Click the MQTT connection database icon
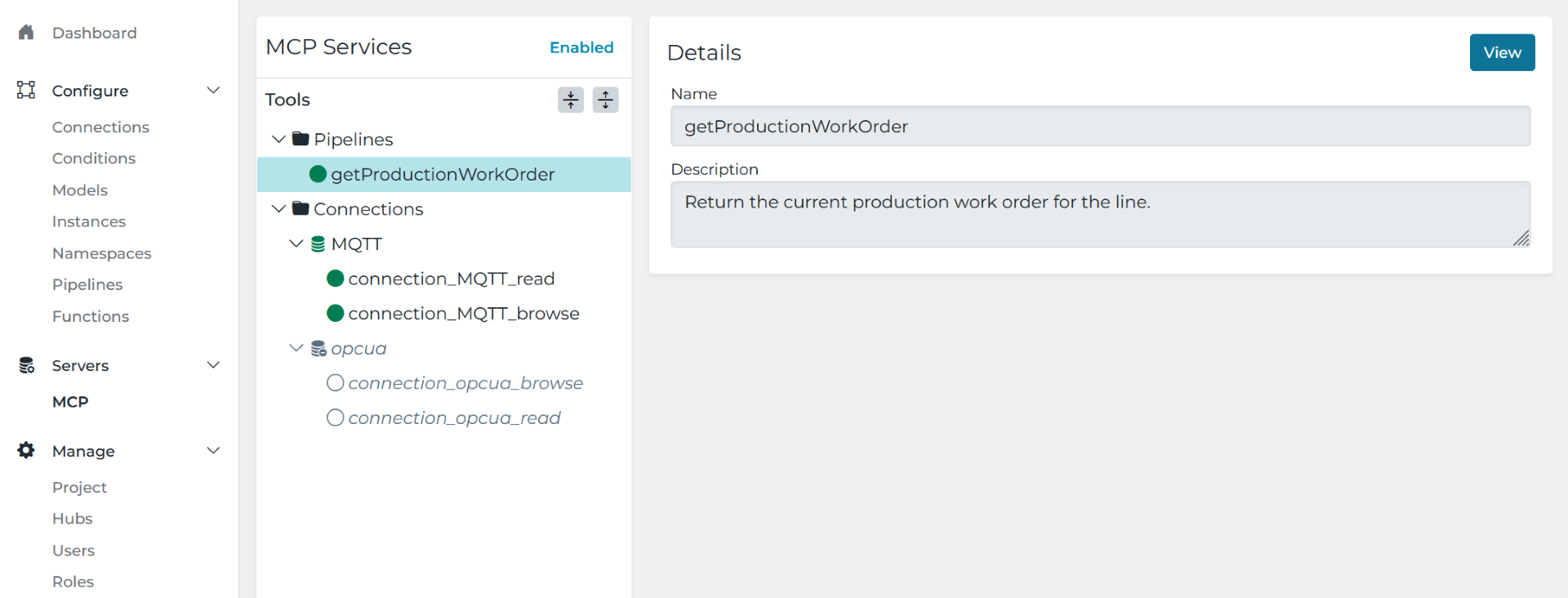1568x598 pixels. [x=318, y=244]
